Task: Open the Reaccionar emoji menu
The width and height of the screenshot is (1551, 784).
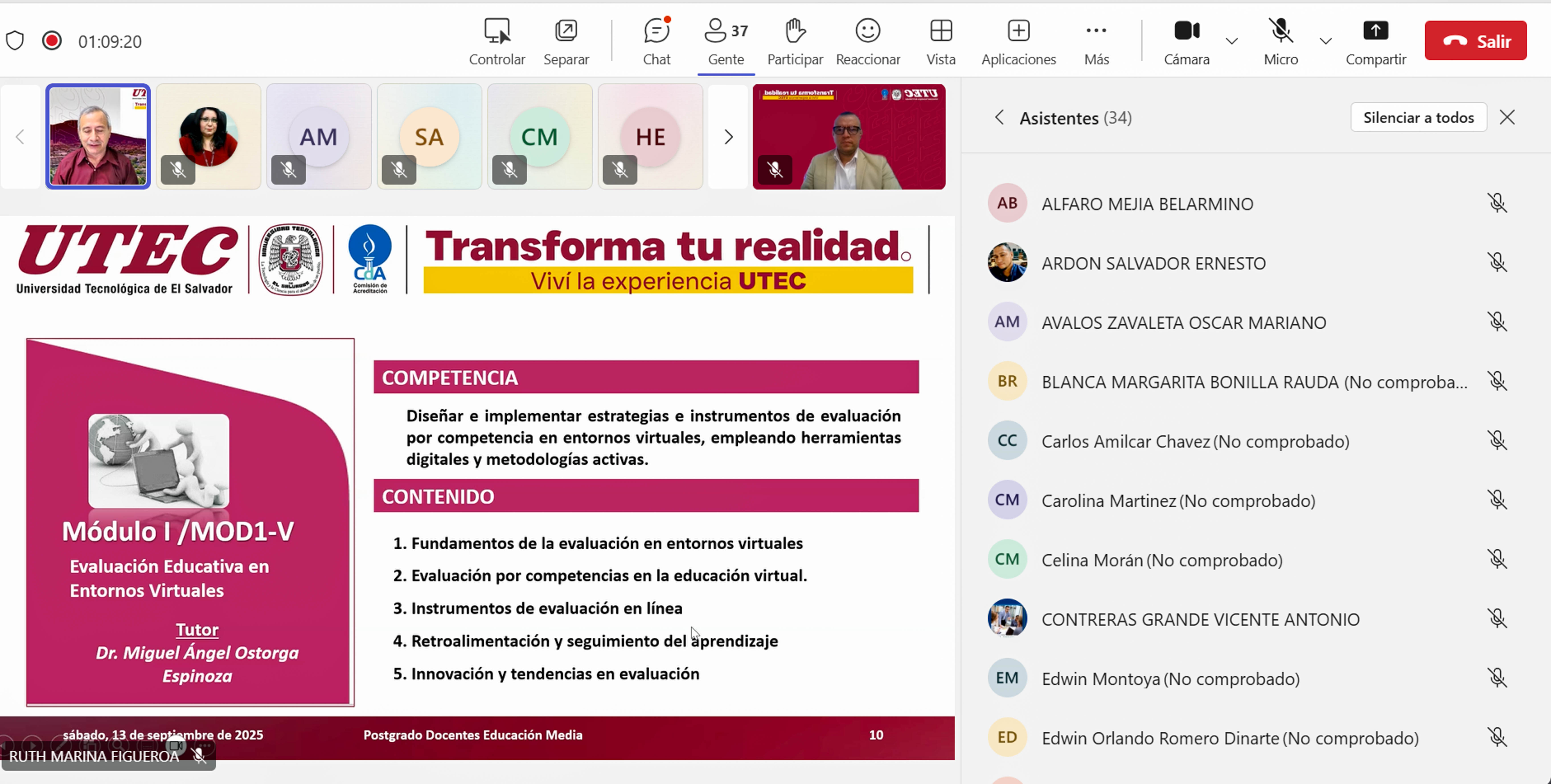Action: pyautogui.click(x=867, y=31)
